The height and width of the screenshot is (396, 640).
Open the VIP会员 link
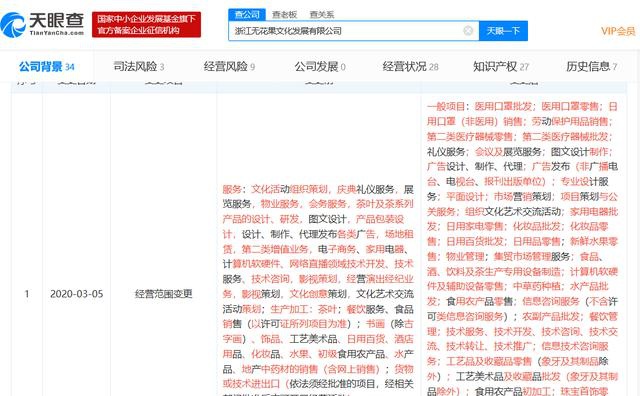pos(618,31)
